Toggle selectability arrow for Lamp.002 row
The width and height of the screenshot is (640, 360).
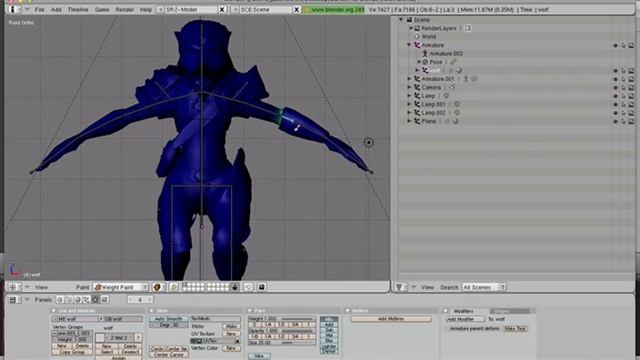pos(624,113)
